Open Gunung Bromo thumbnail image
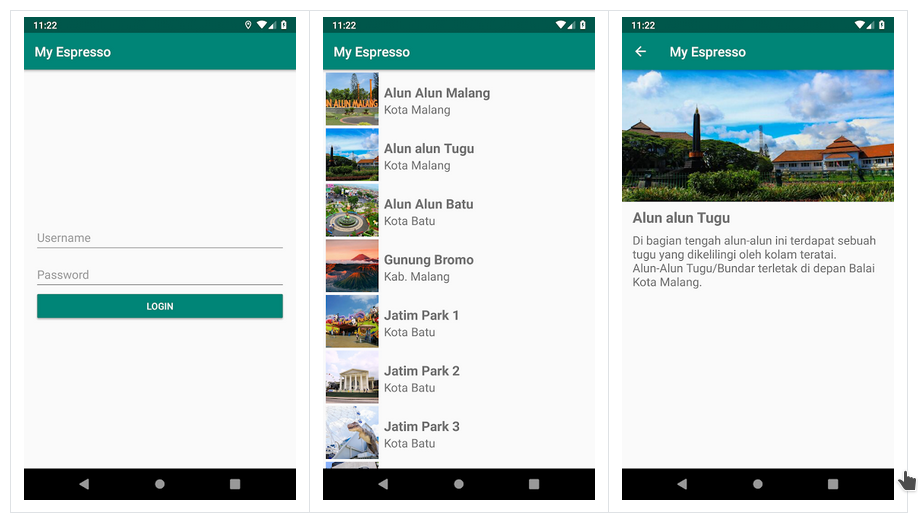 (x=352, y=266)
